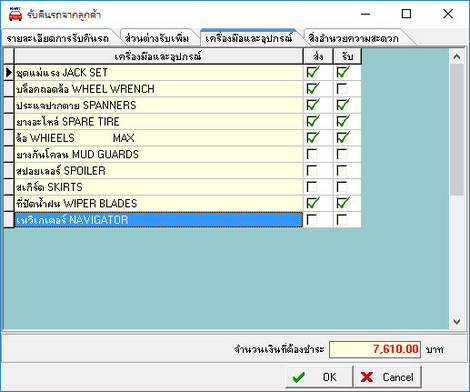Check ส่ง checkbox for SKIRTS
Screen dimensions: 470x392
(x=312, y=187)
